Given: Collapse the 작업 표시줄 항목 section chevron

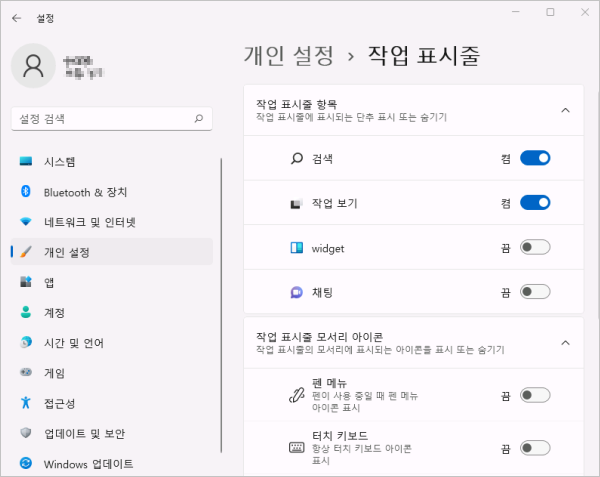Looking at the screenshot, I should (565, 111).
